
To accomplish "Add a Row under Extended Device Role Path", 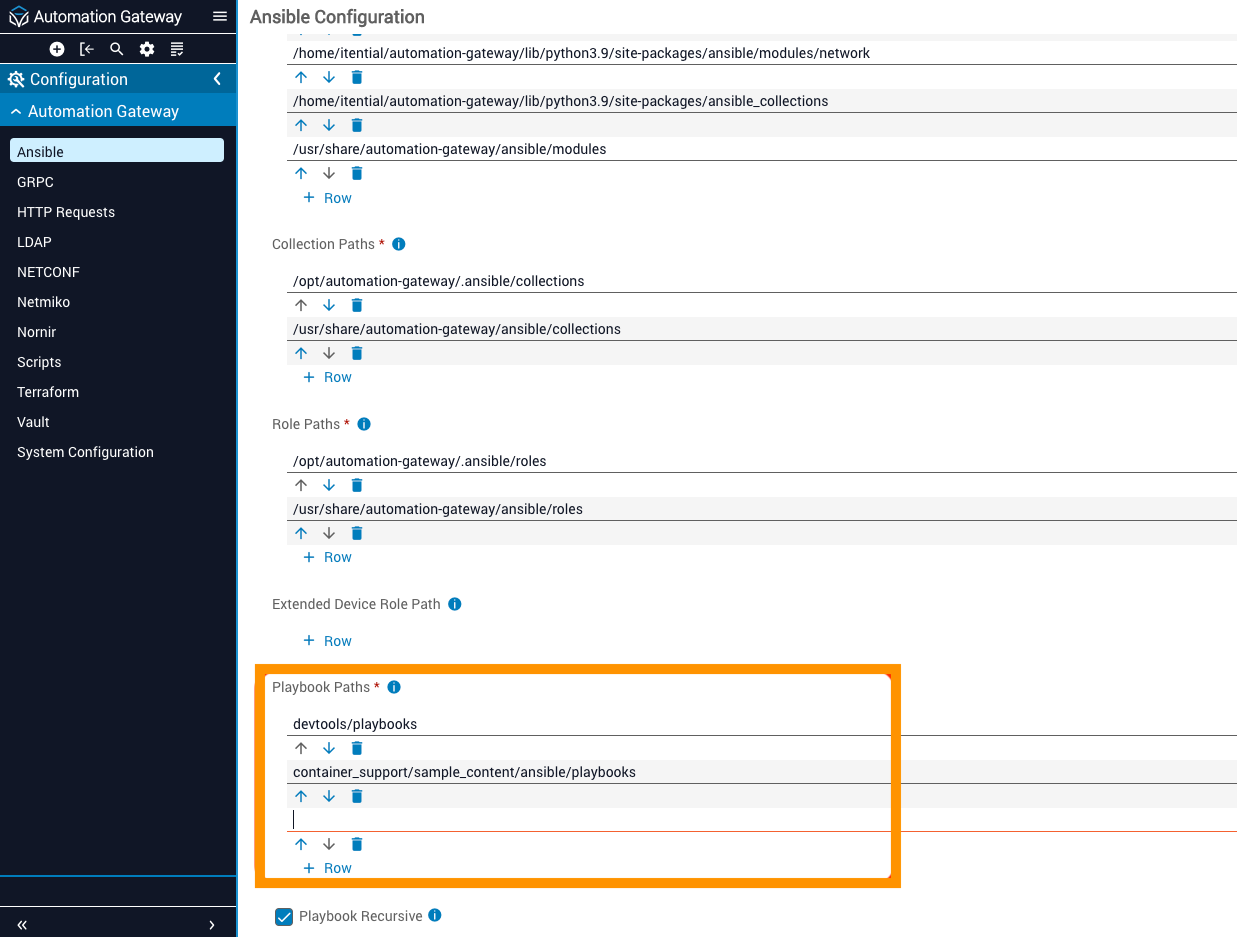I will [x=328, y=641].
